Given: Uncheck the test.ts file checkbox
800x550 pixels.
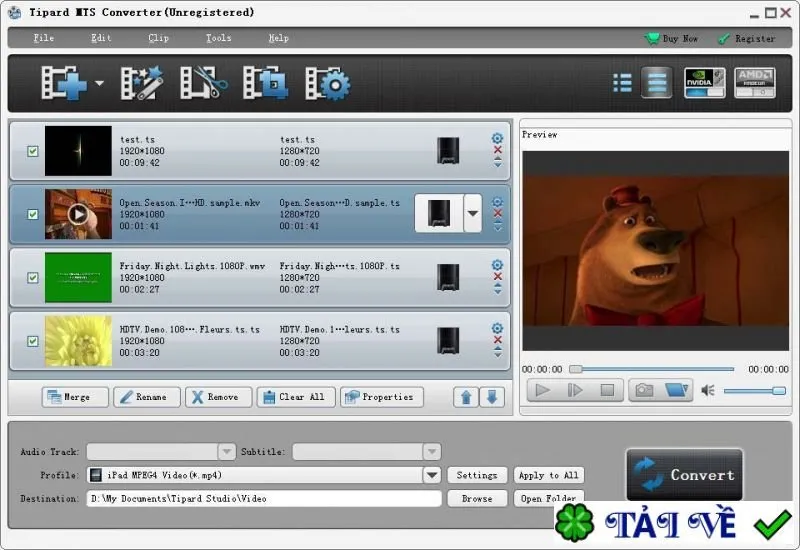Looking at the screenshot, I should (33, 151).
